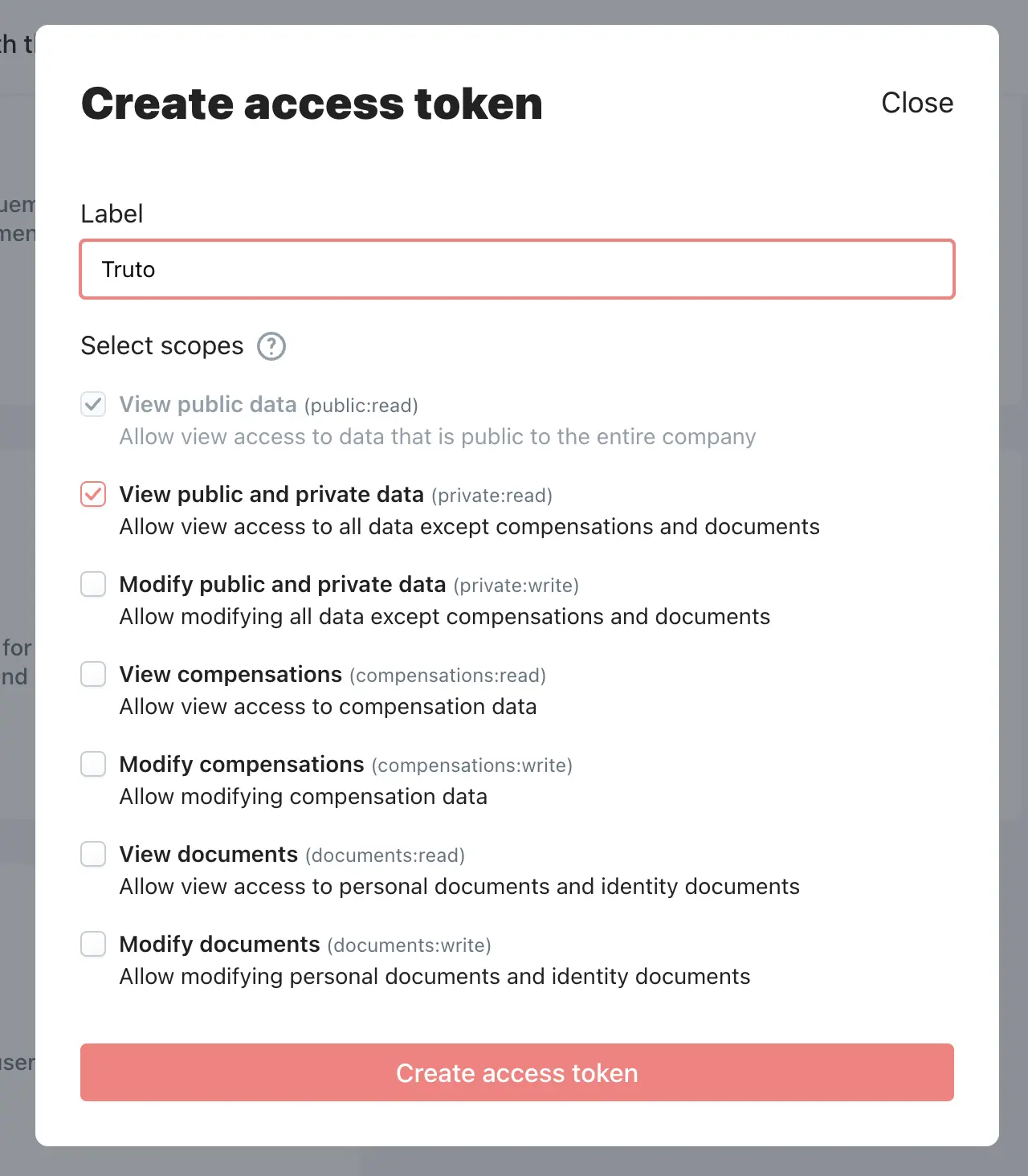This screenshot has height=1176, width=1028.
Task: Click the 'View compensations' bold label text
Action: coord(230,675)
